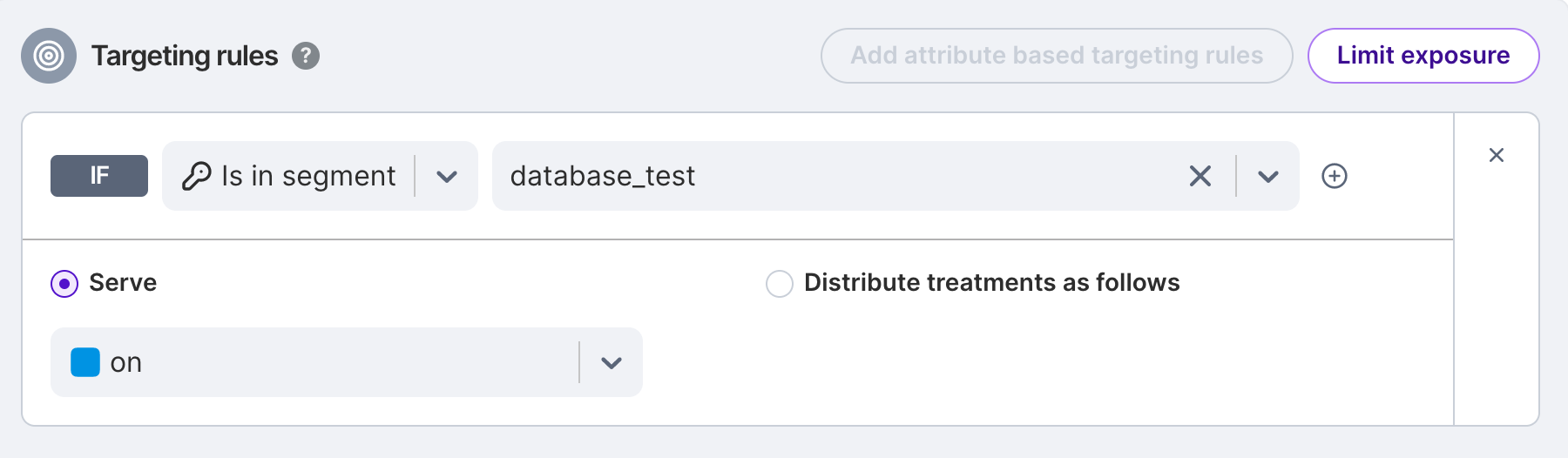Add another condition with the plus icon

1334,176
